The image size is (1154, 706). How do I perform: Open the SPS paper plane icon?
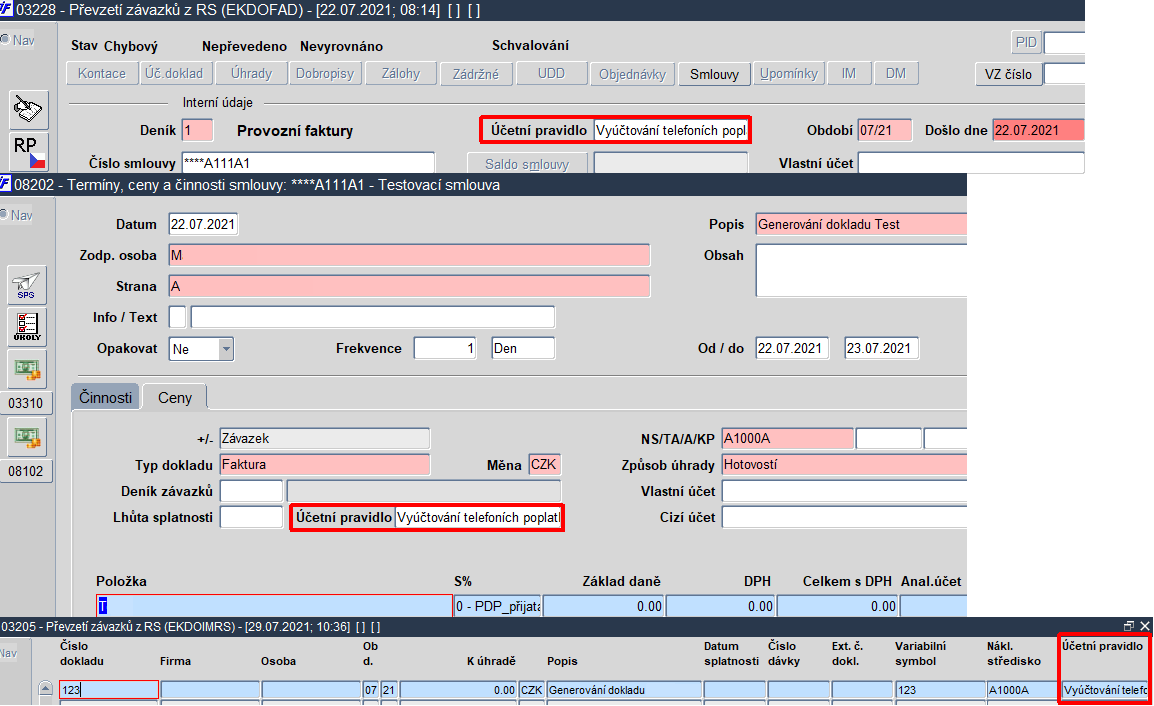[26, 285]
